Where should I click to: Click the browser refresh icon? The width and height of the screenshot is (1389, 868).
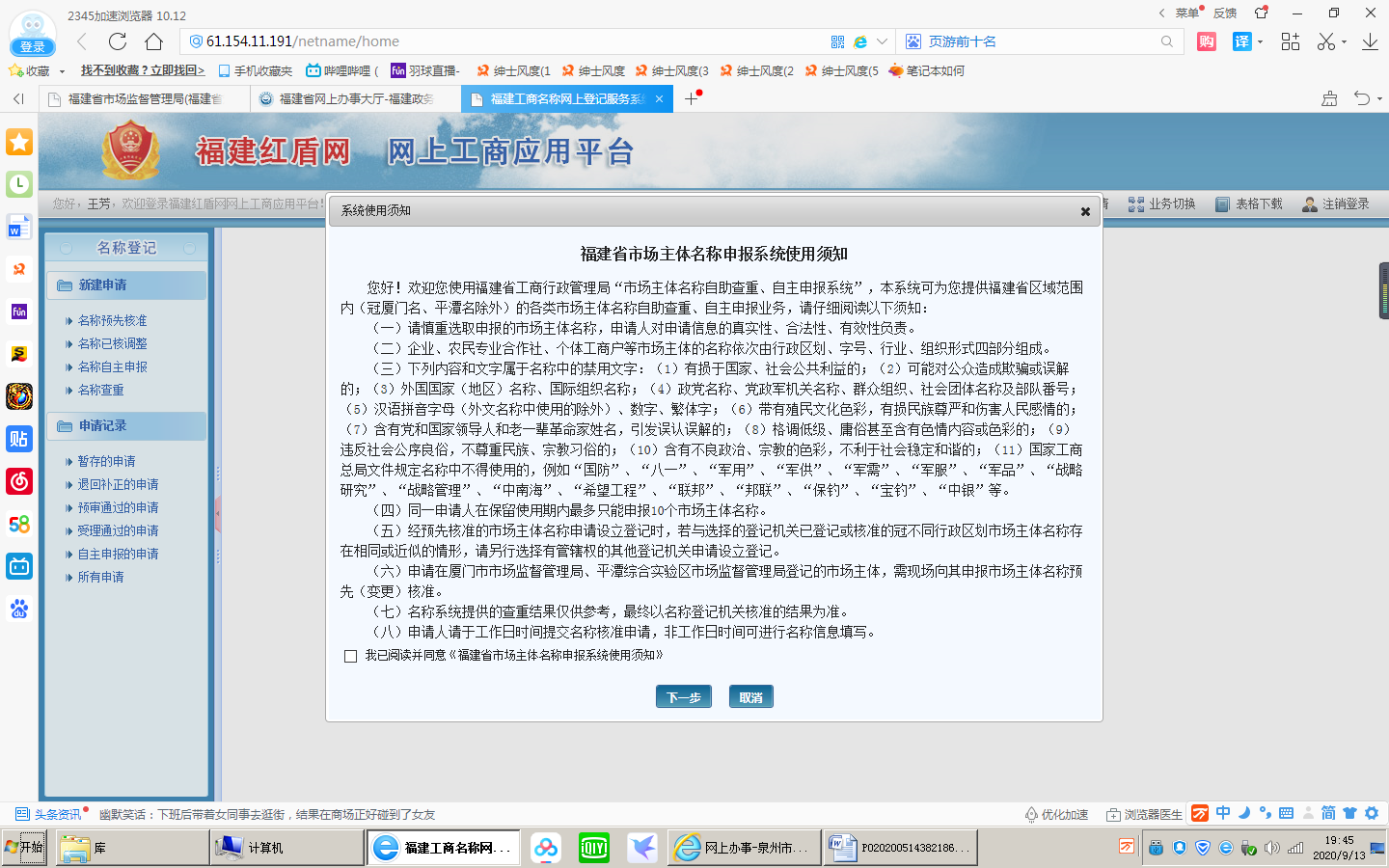(x=118, y=41)
